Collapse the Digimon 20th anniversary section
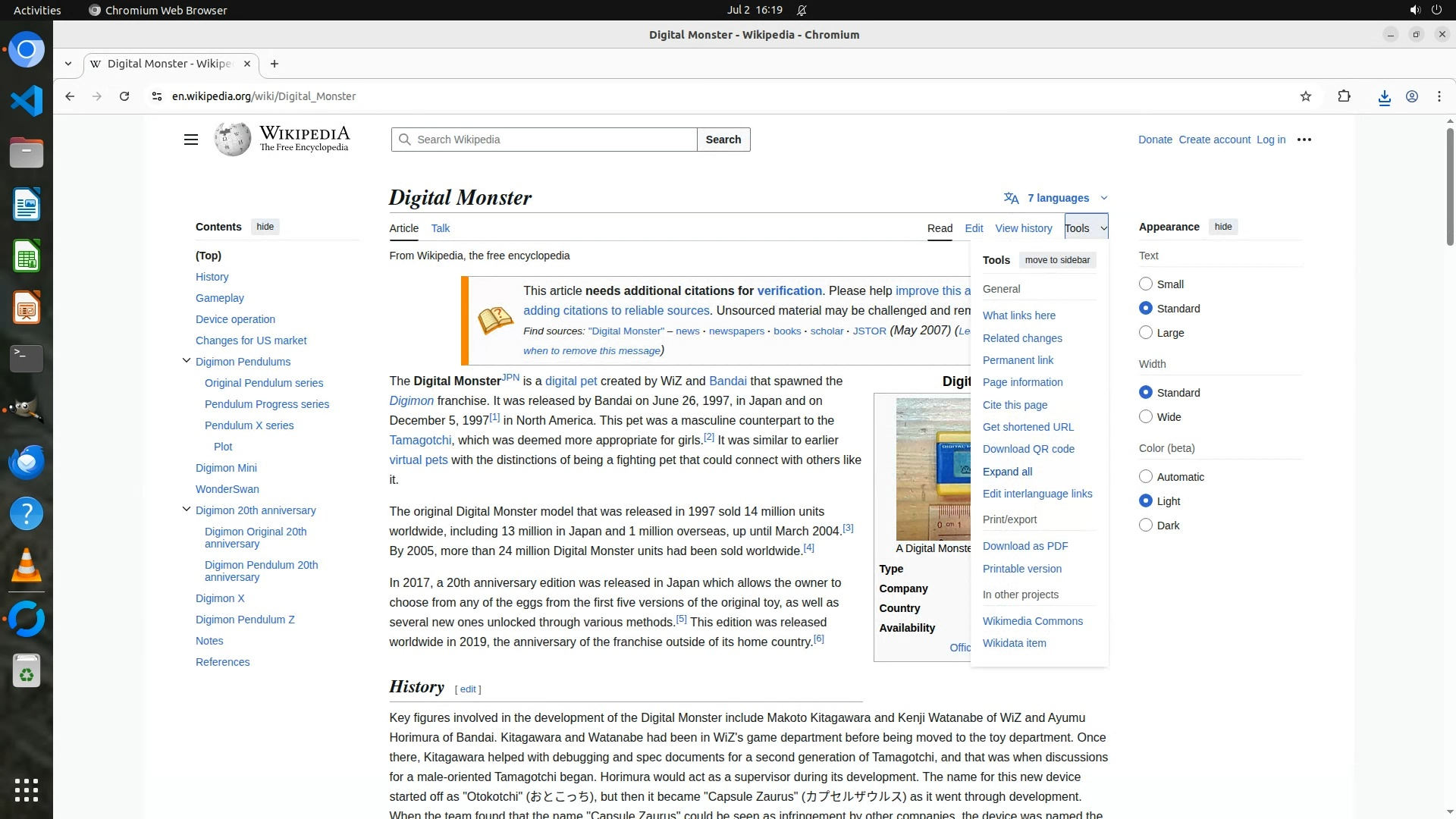 click(187, 510)
